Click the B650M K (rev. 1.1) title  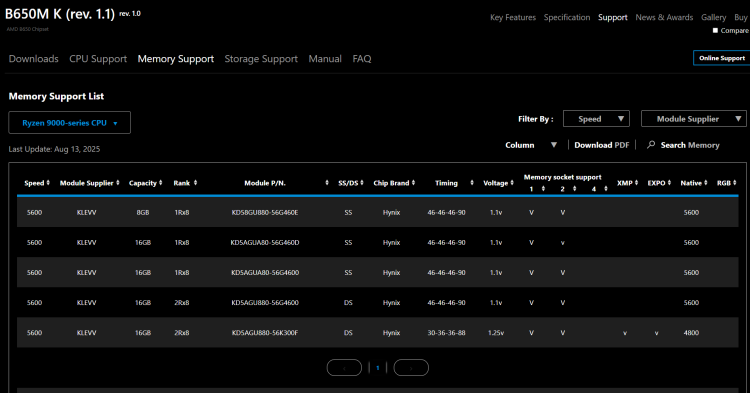click(60, 14)
